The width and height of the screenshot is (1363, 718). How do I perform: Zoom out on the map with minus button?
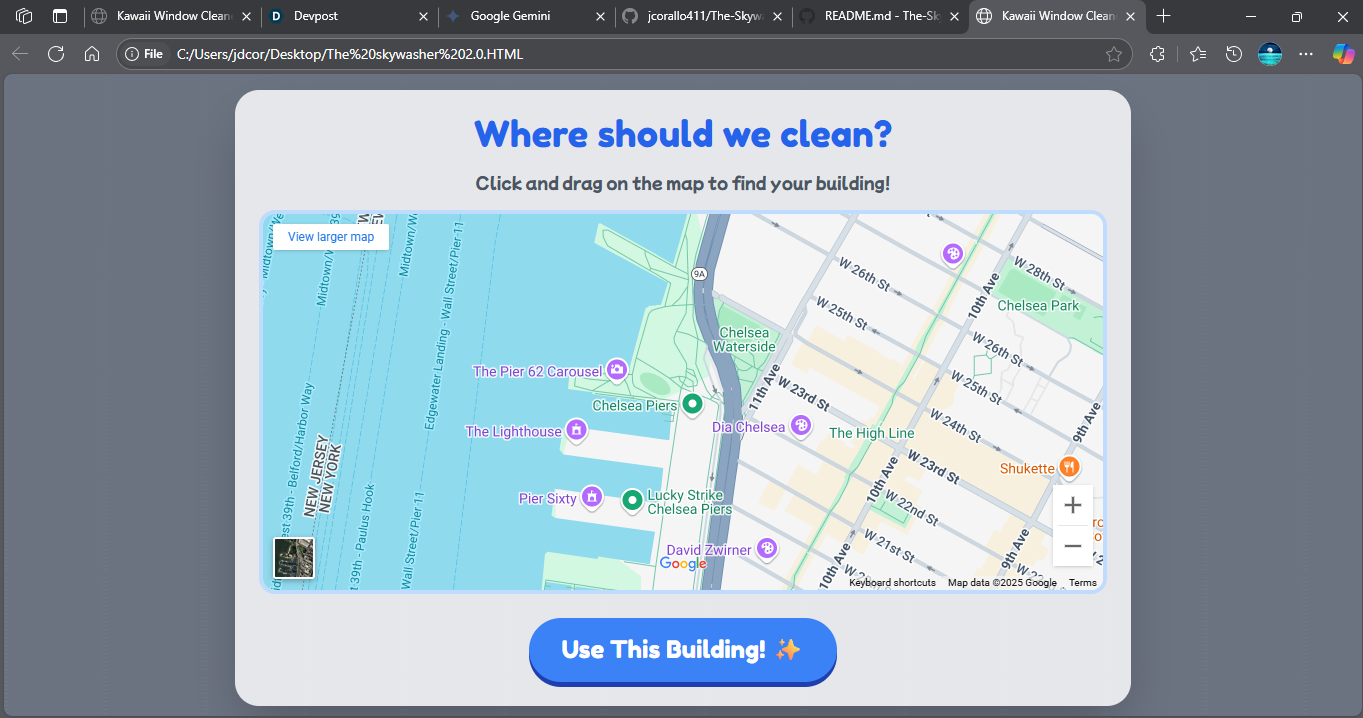[1072, 546]
